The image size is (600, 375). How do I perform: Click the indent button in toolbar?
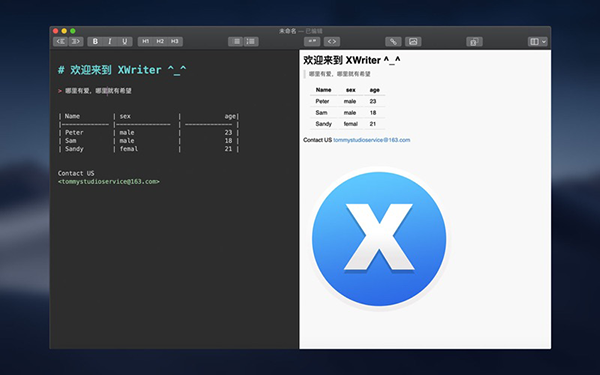point(76,41)
